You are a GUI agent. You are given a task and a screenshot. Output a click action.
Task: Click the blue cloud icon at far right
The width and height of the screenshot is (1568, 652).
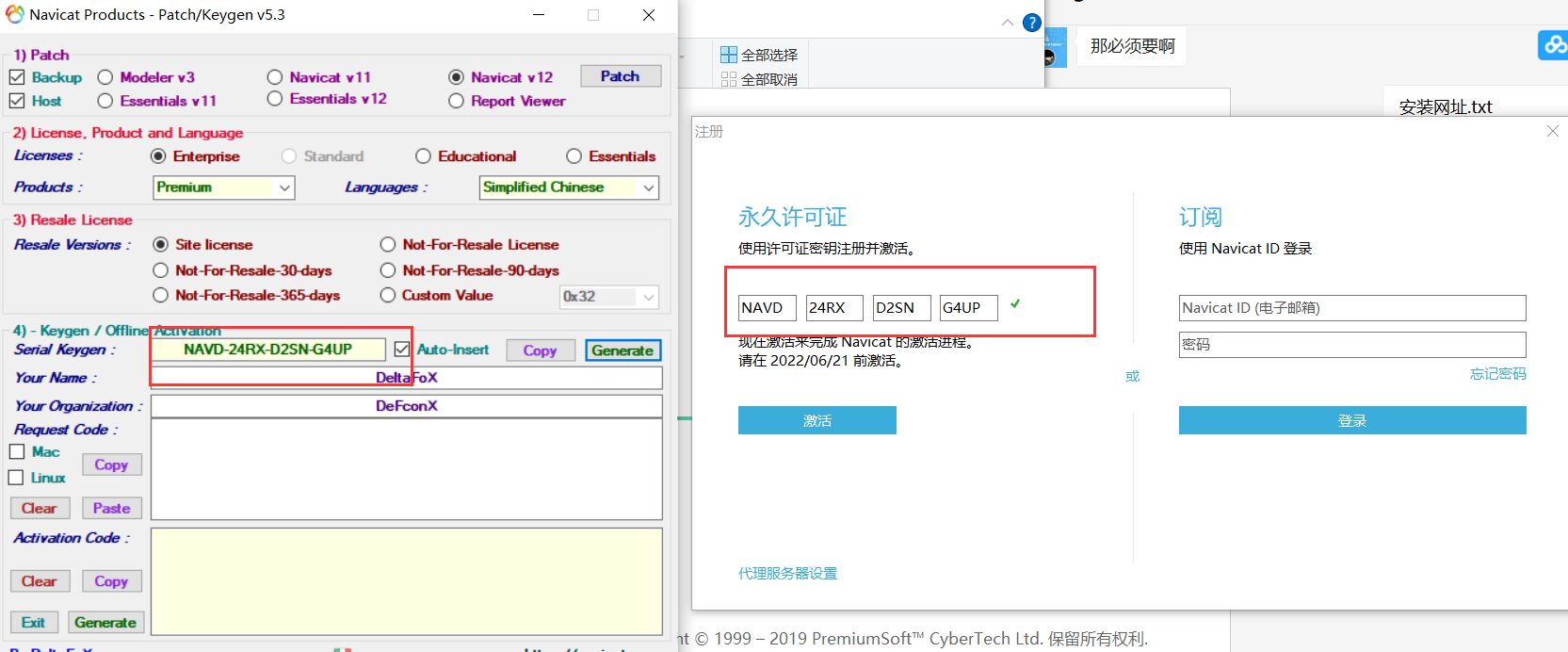click(x=1553, y=44)
